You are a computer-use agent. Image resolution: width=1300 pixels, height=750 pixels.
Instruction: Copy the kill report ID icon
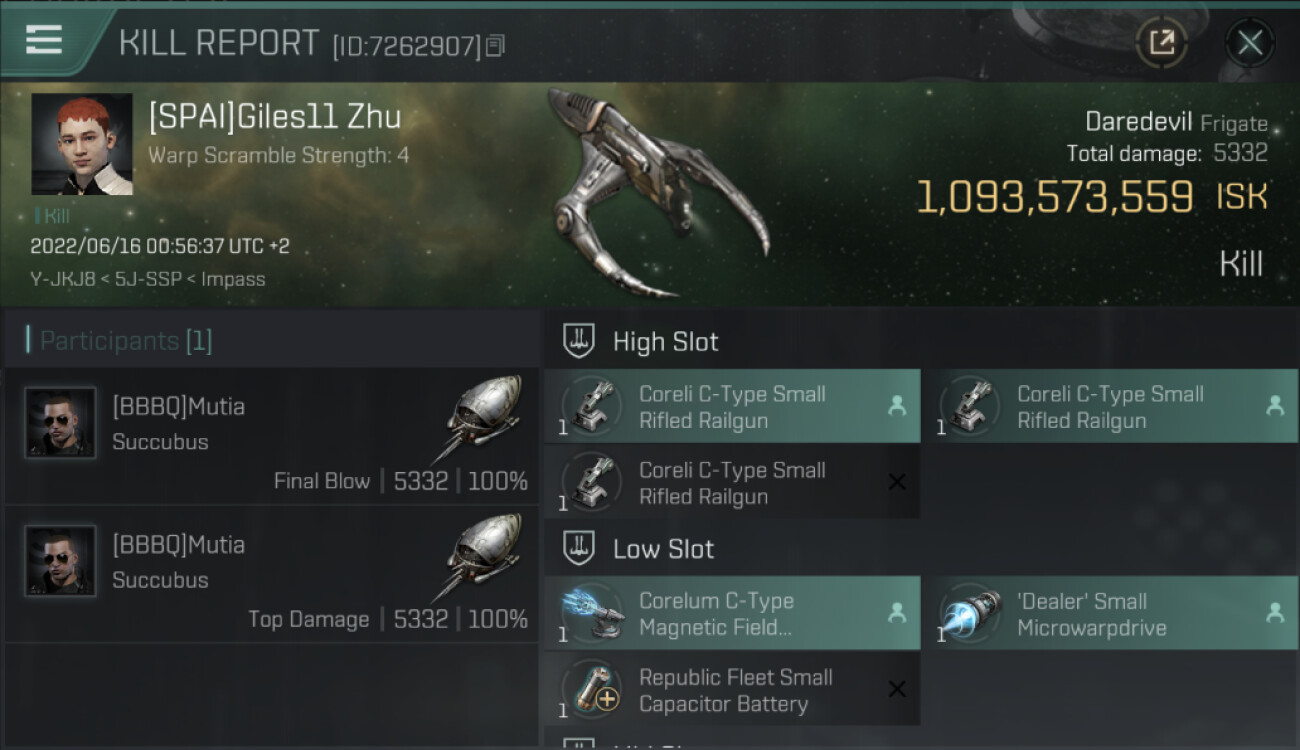[x=496, y=46]
